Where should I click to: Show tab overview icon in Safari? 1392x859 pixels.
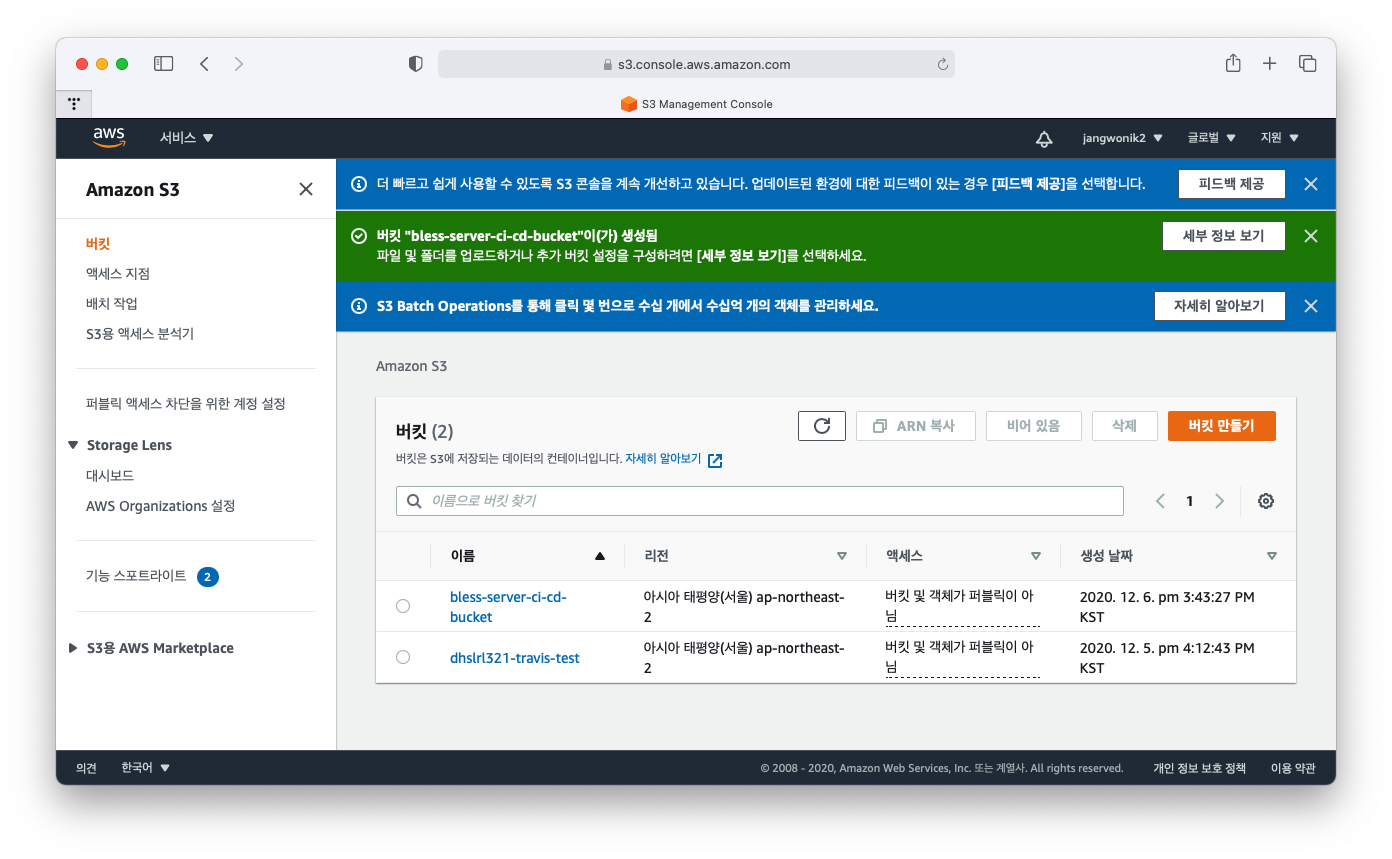[1307, 63]
